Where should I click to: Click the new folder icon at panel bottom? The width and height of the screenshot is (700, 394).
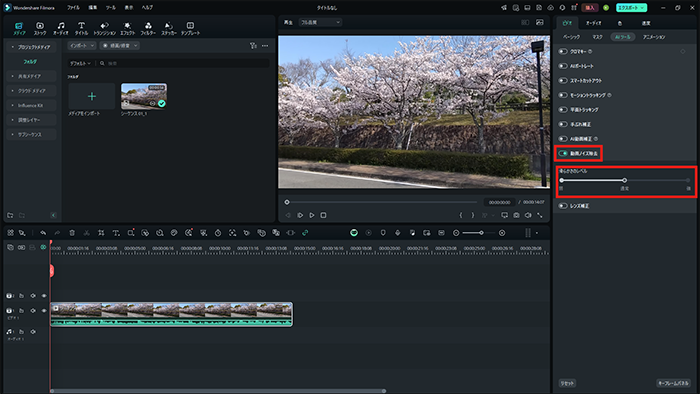(10, 215)
